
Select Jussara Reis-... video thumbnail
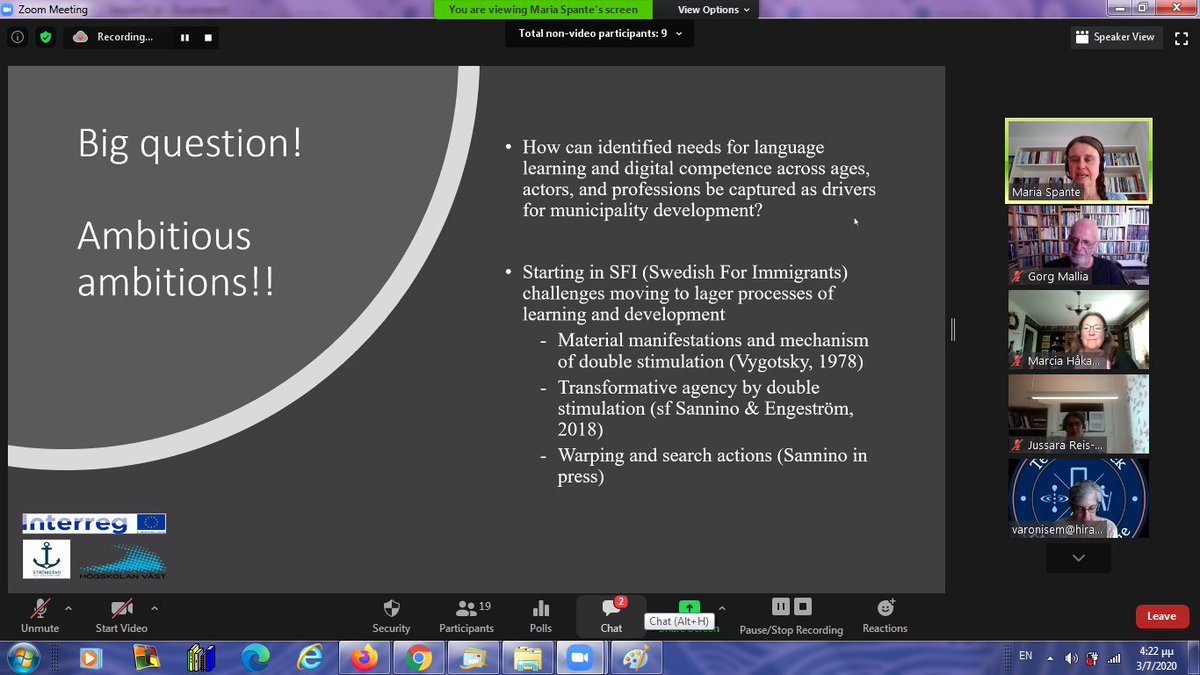pos(1078,414)
